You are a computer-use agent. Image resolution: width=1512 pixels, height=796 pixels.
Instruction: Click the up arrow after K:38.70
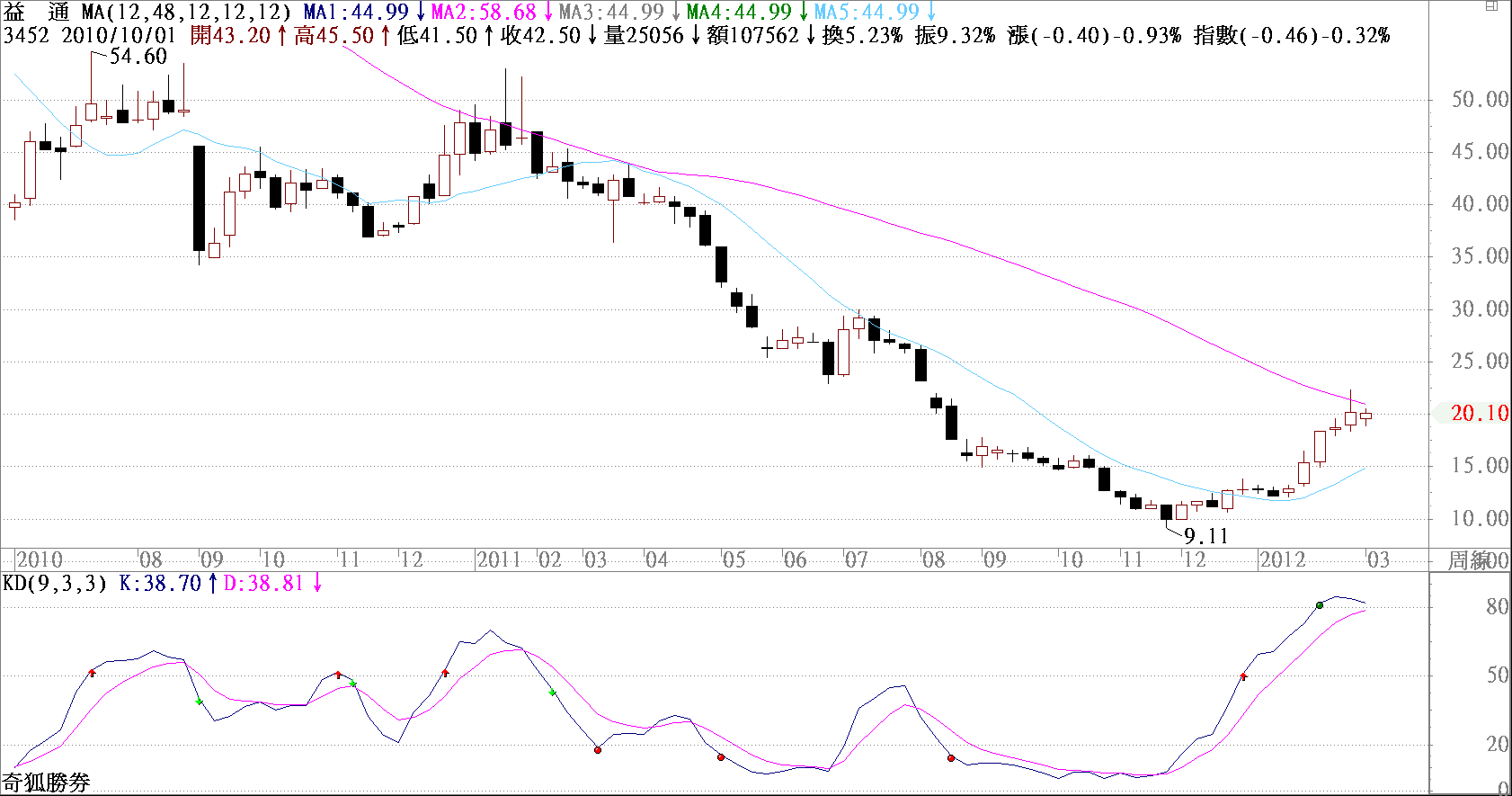click(213, 584)
